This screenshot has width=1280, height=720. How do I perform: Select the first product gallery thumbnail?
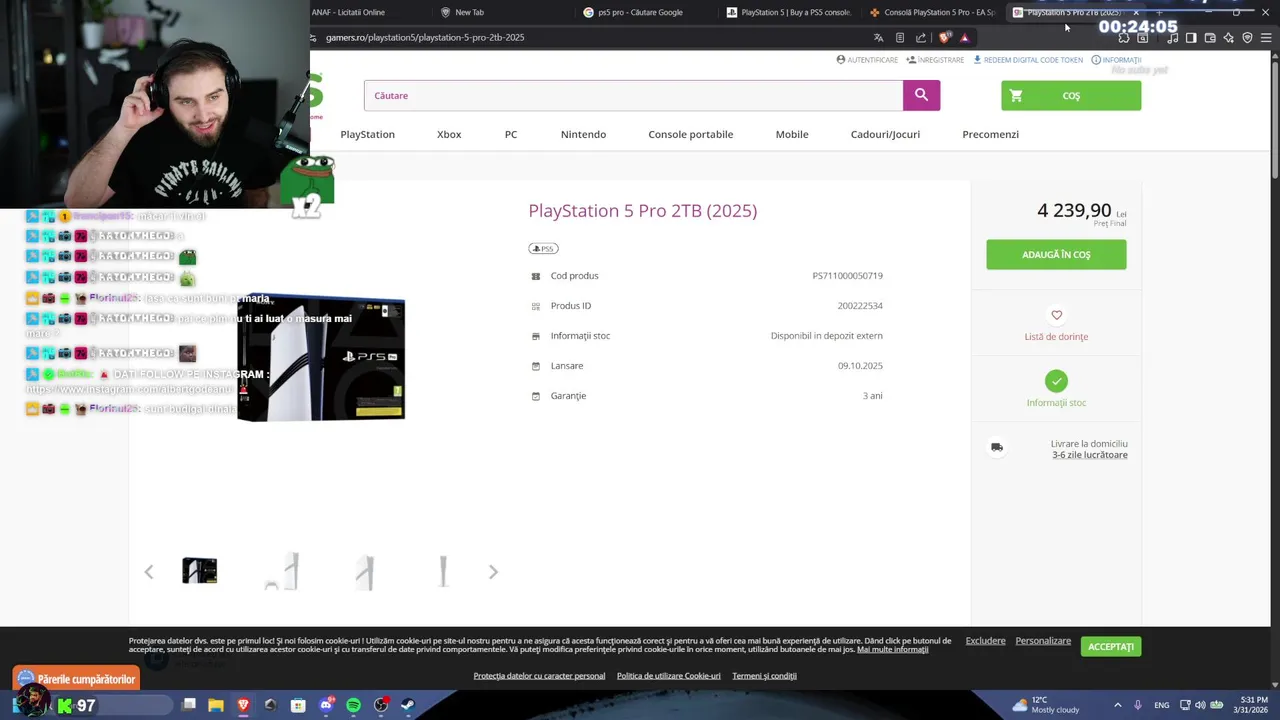[200, 571]
